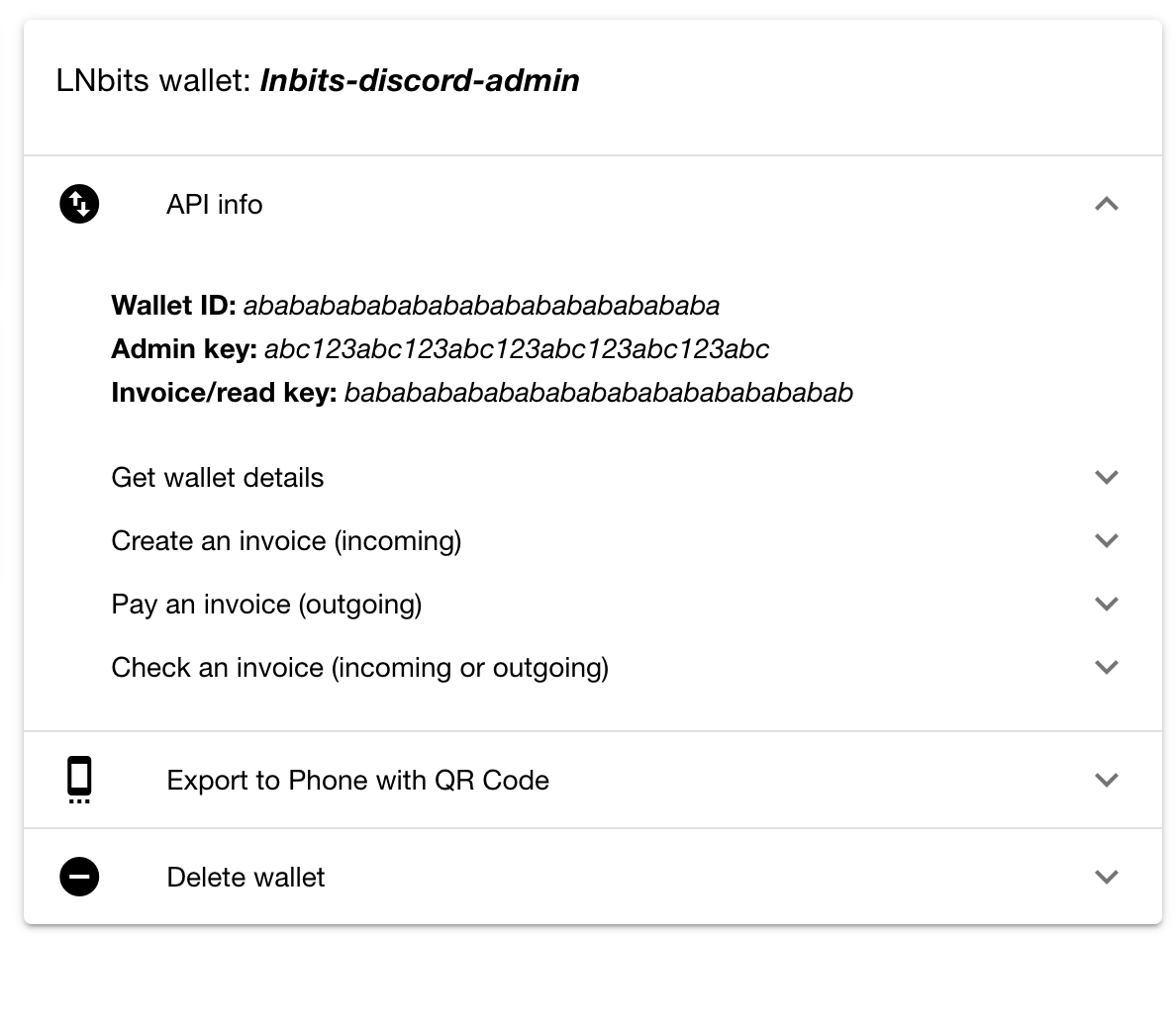
Task: Click the Export to Phone with QR Code label
Action: tap(357, 781)
